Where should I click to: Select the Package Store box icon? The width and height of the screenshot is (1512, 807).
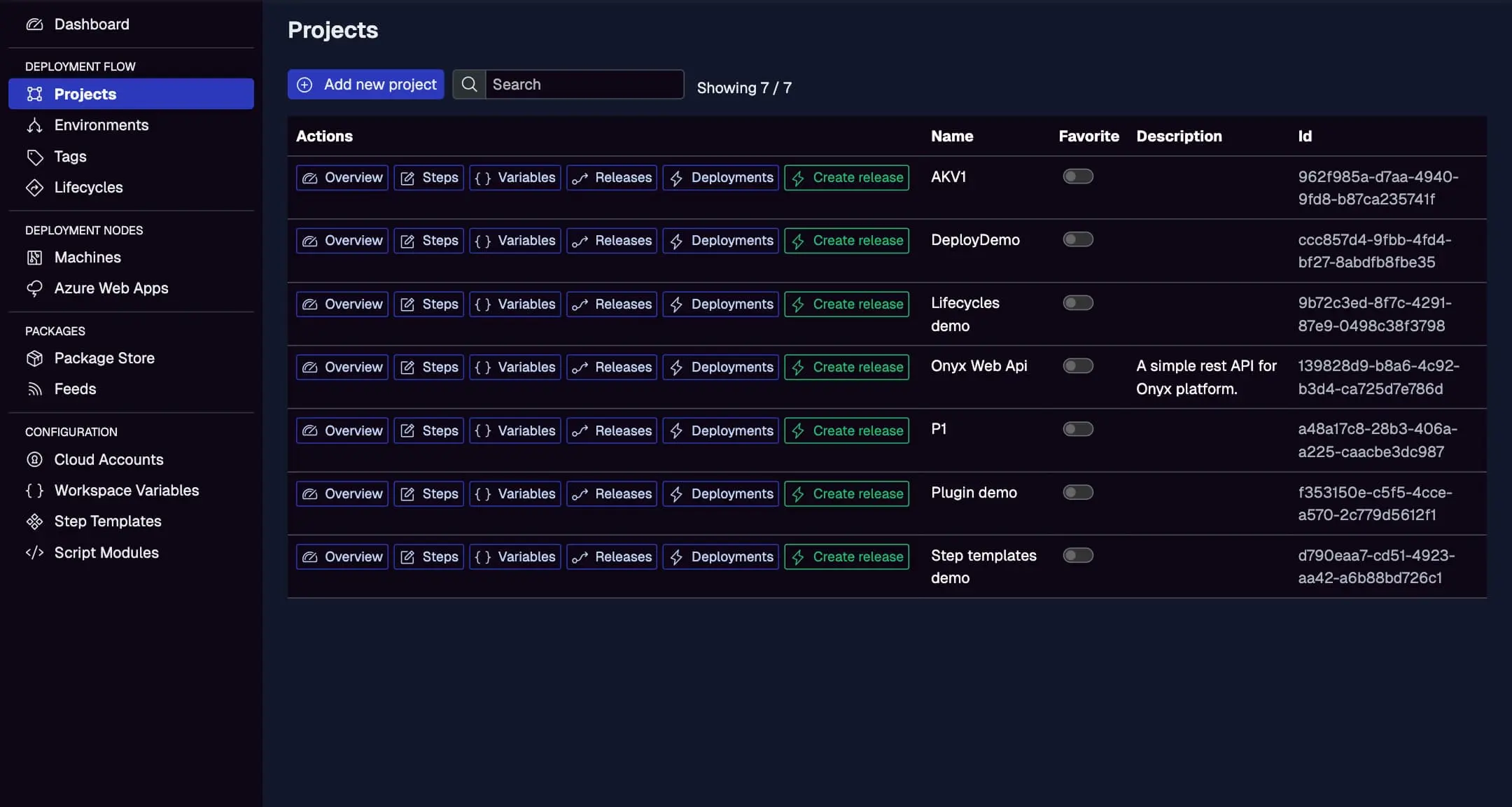35,358
